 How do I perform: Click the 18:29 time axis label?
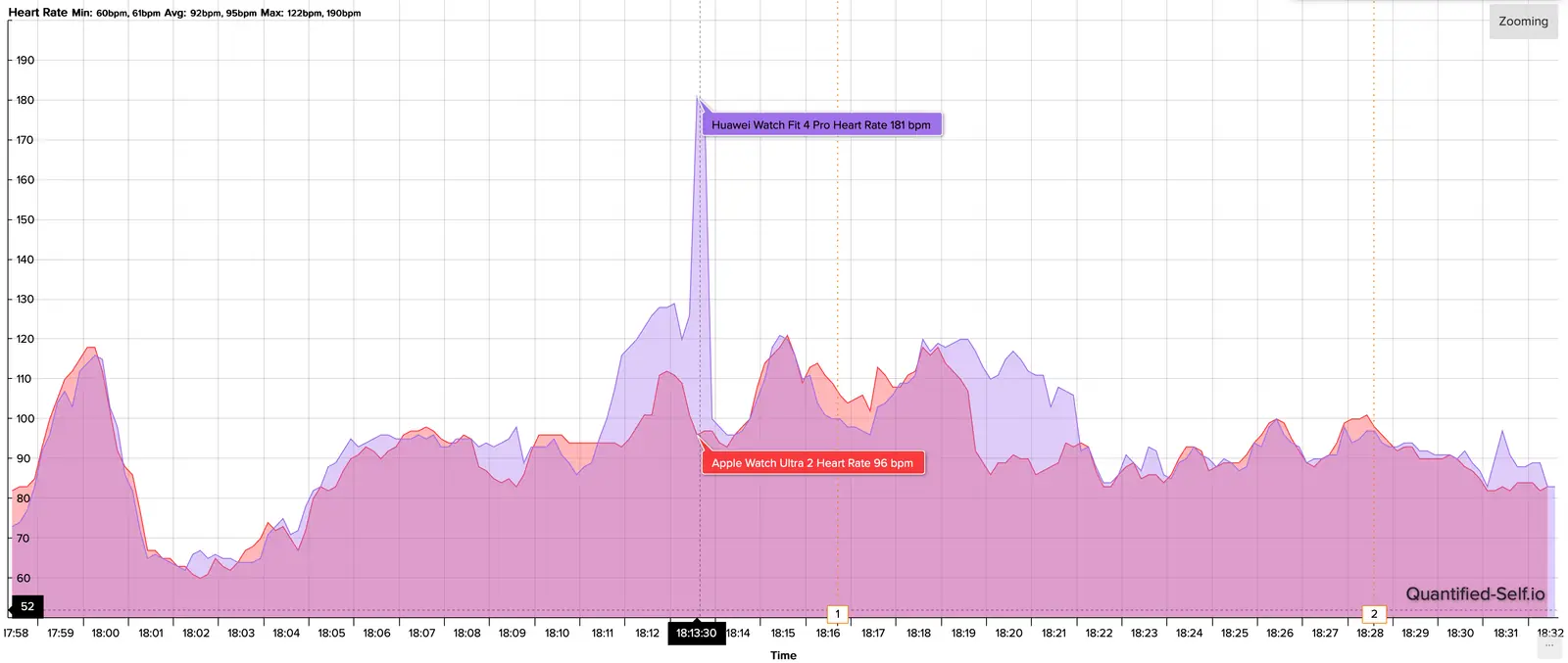coord(1415,633)
